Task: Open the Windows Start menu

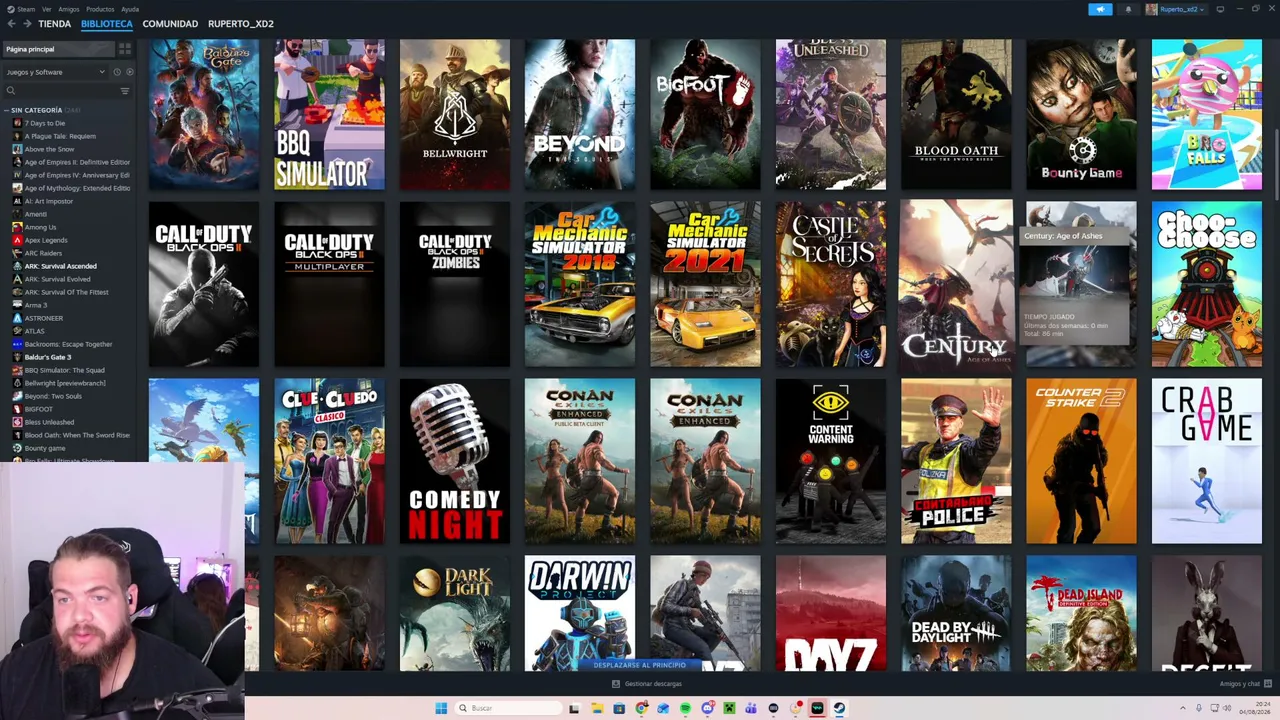Action: pyautogui.click(x=441, y=708)
